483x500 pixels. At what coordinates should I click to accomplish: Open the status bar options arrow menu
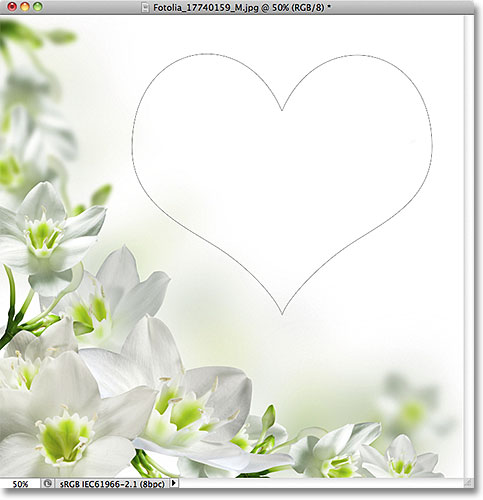(174, 483)
